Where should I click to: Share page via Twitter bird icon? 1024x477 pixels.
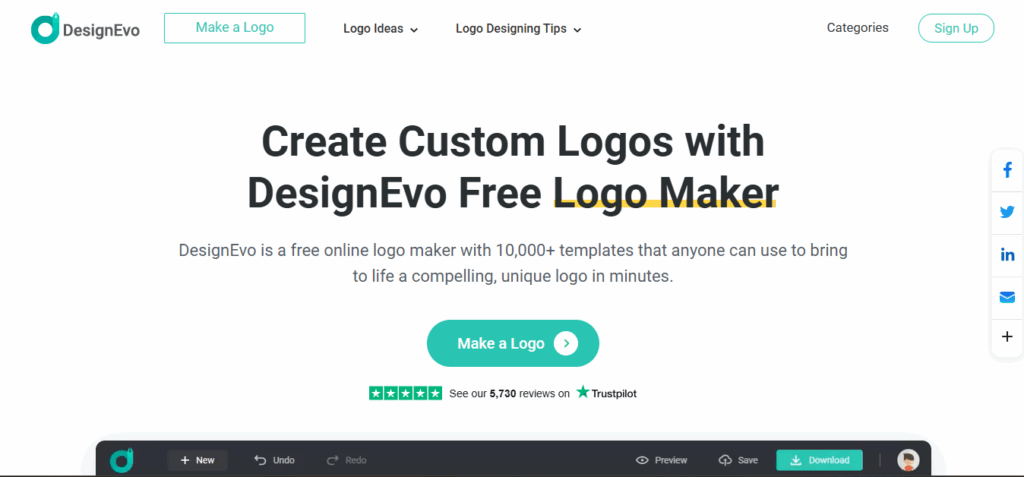tap(1007, 212)
